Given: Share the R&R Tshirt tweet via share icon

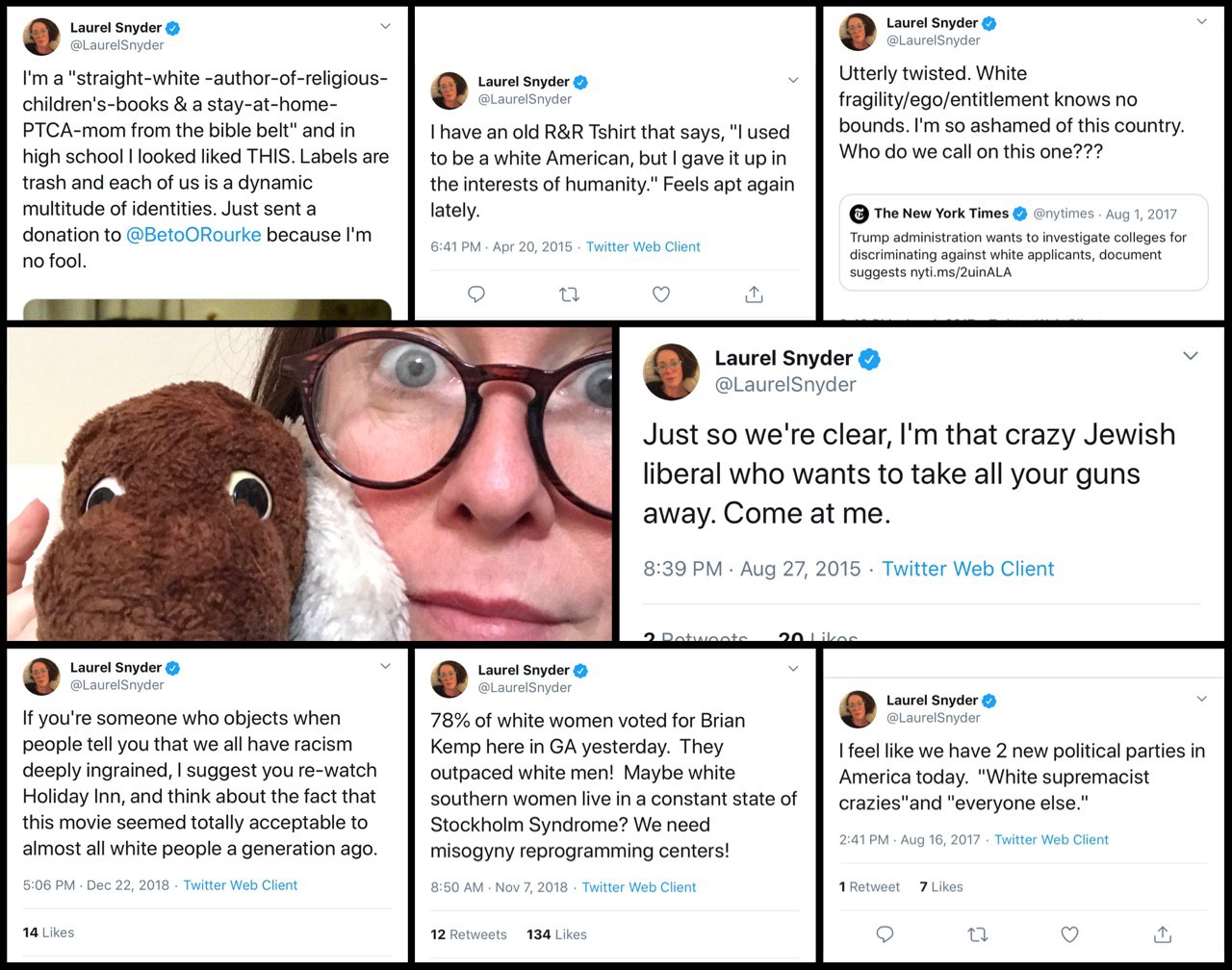Looking at the screenshot, I should point(754,294).
